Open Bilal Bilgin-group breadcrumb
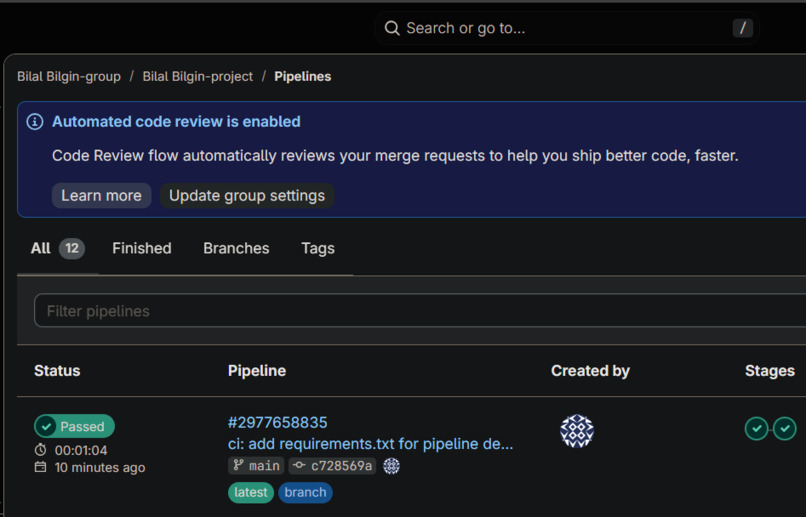Image resolution: width=806 pixels, height=517 pixels. click(x=69, y=77)
